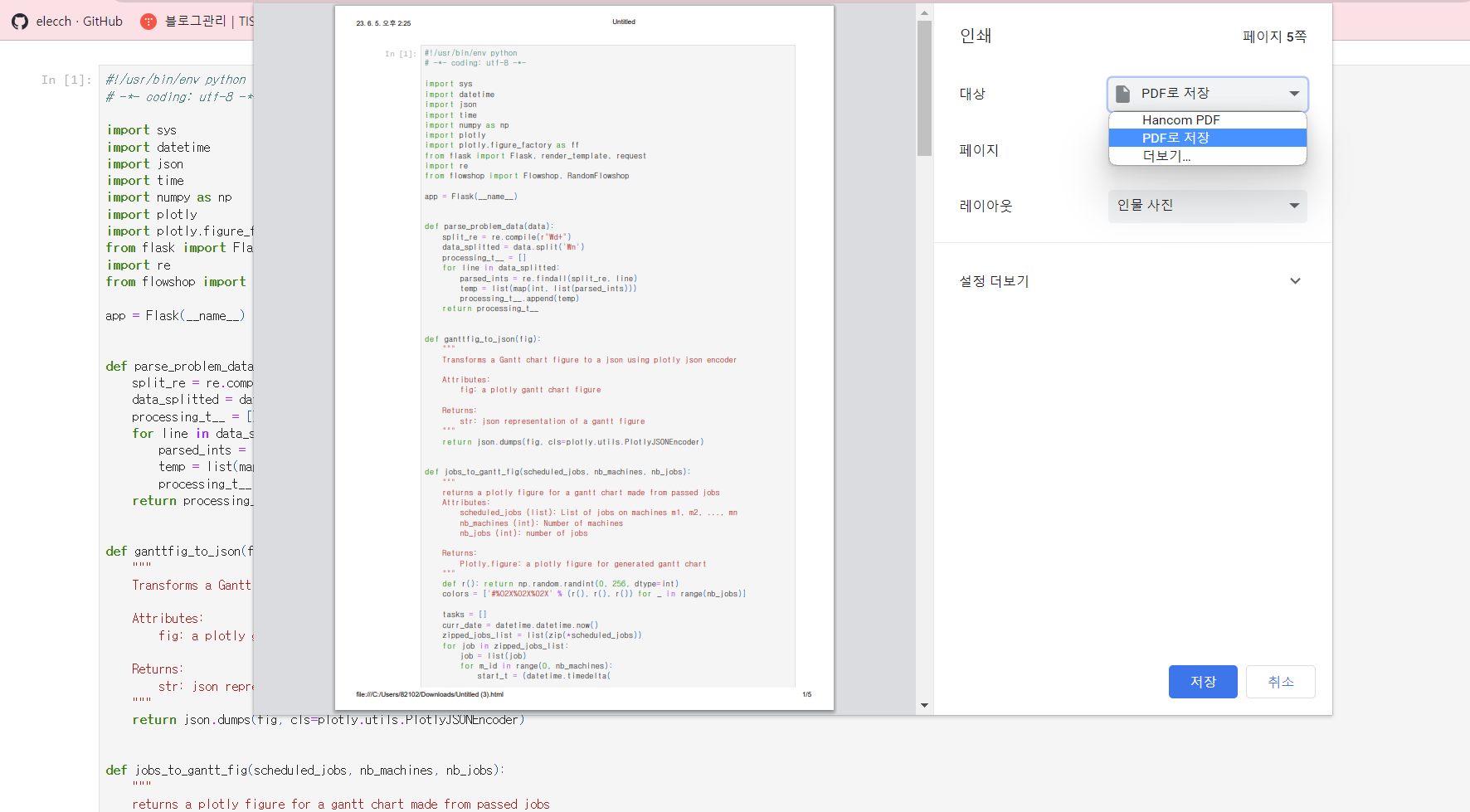Click the 레이아웃 label
Image resolution: width=1470 pixels, height=812 pixels.
986,206
